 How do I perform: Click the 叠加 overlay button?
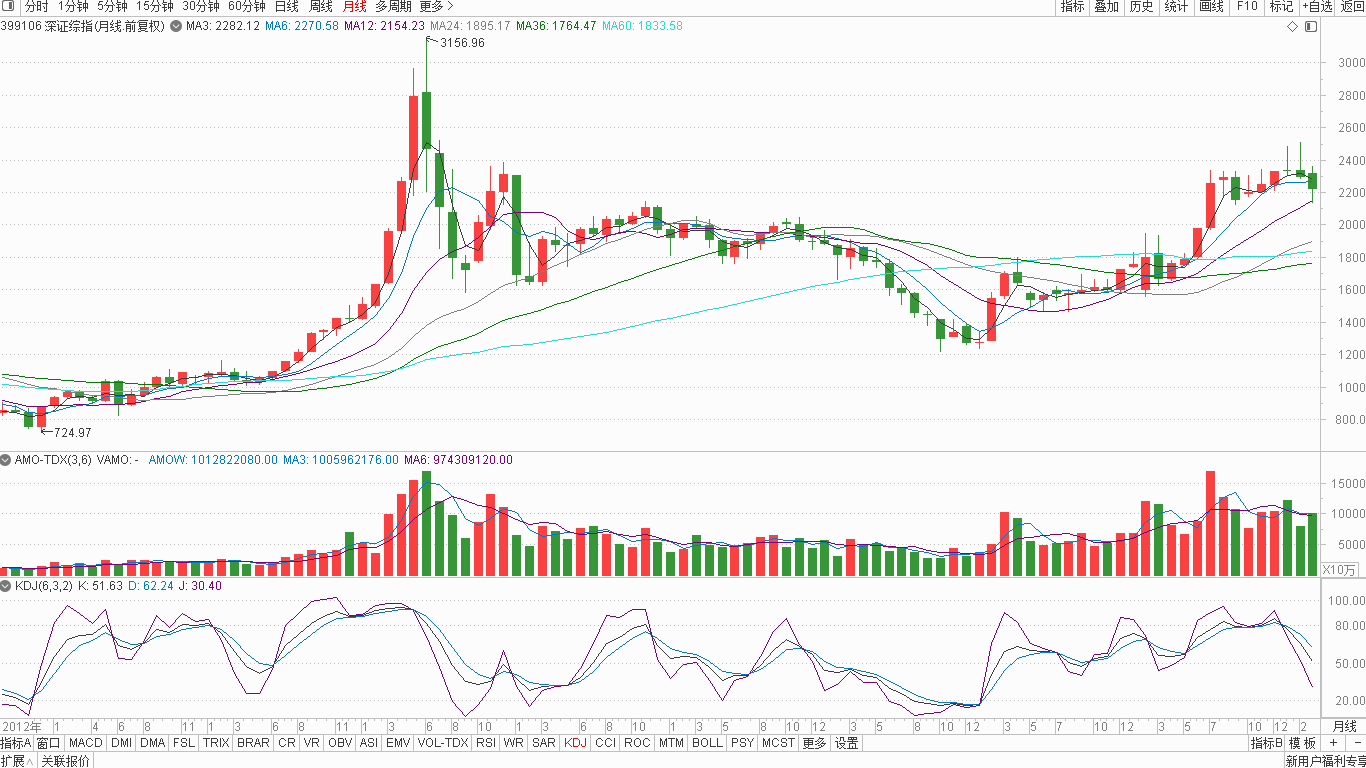click(x=1106, y=6)
